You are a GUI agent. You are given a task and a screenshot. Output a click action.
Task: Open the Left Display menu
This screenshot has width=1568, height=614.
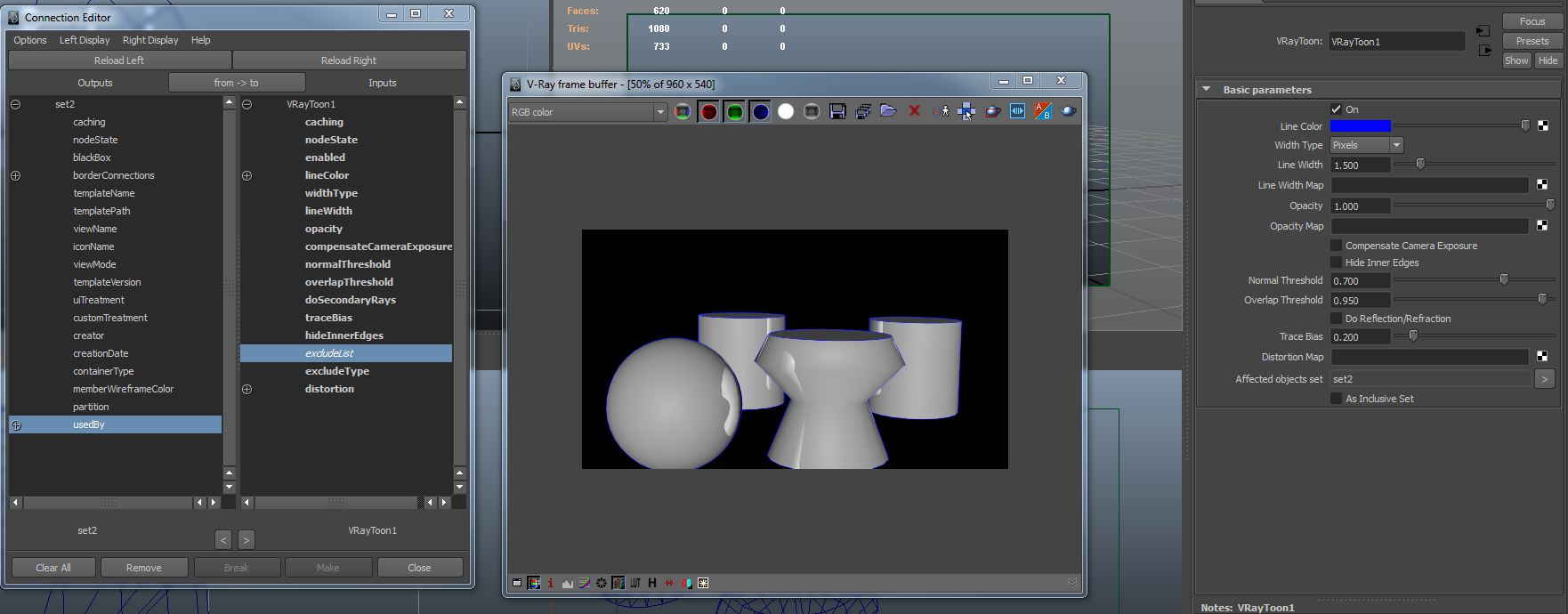(x=85, y=40)
